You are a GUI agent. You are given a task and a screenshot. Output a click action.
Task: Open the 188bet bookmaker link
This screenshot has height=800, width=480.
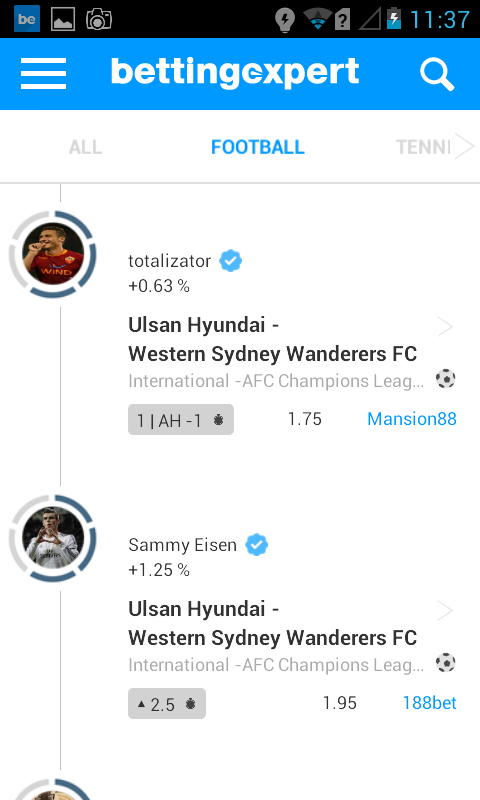430,703
